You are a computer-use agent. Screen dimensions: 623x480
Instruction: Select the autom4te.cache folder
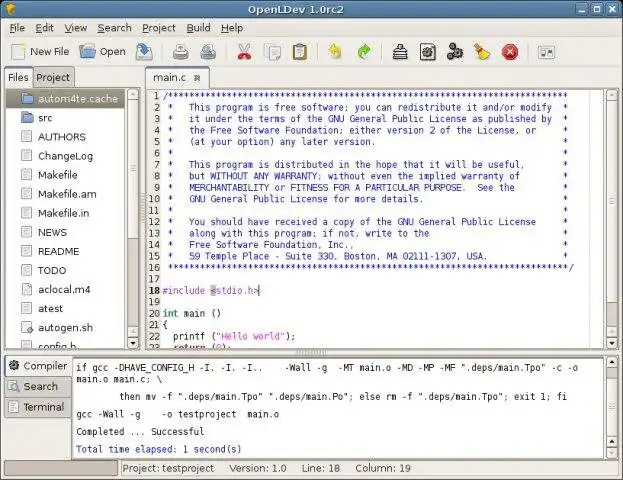click(x=66, y=99)
